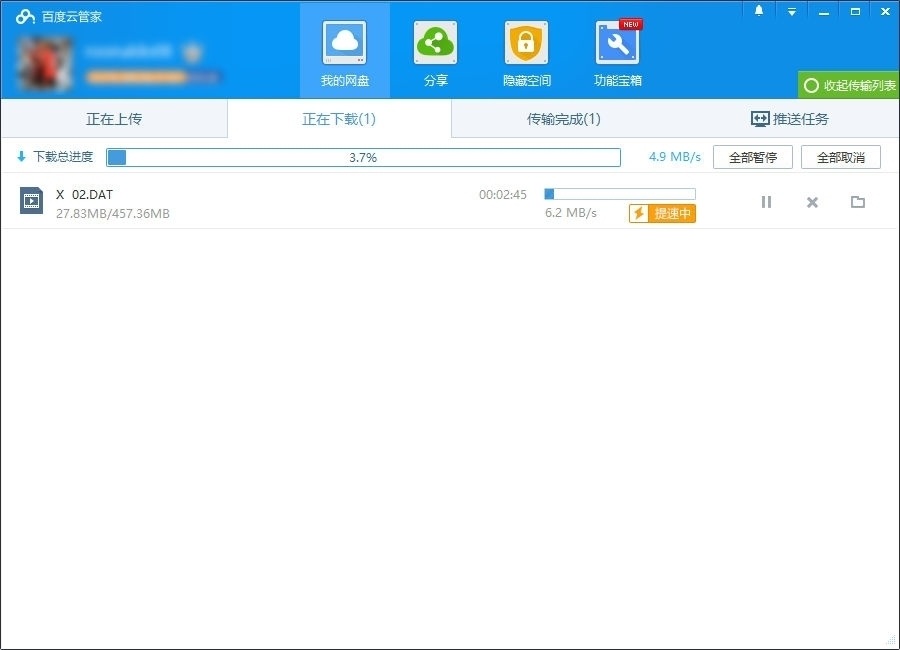The image size is (900, 650).
Task: Open the dropdown arrow in title bar
Action: pos(791,11)
